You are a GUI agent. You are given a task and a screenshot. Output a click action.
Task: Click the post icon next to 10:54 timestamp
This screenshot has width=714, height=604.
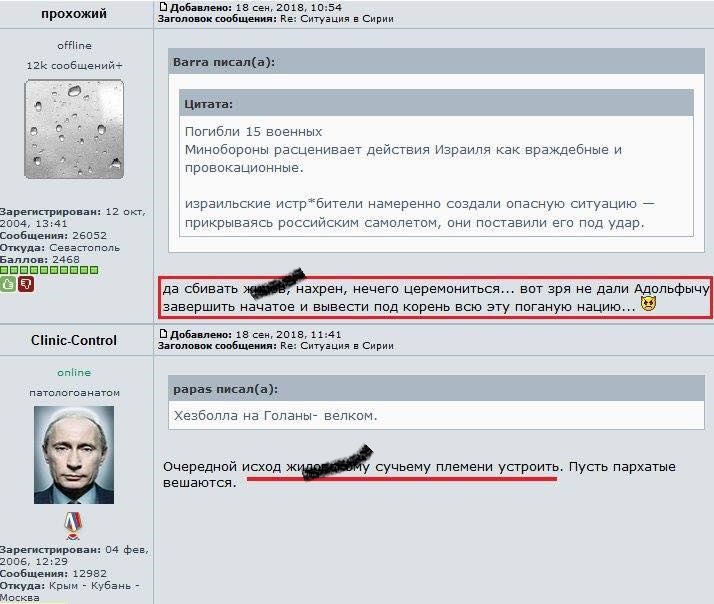pyautogui.click(x=163, y=6)
